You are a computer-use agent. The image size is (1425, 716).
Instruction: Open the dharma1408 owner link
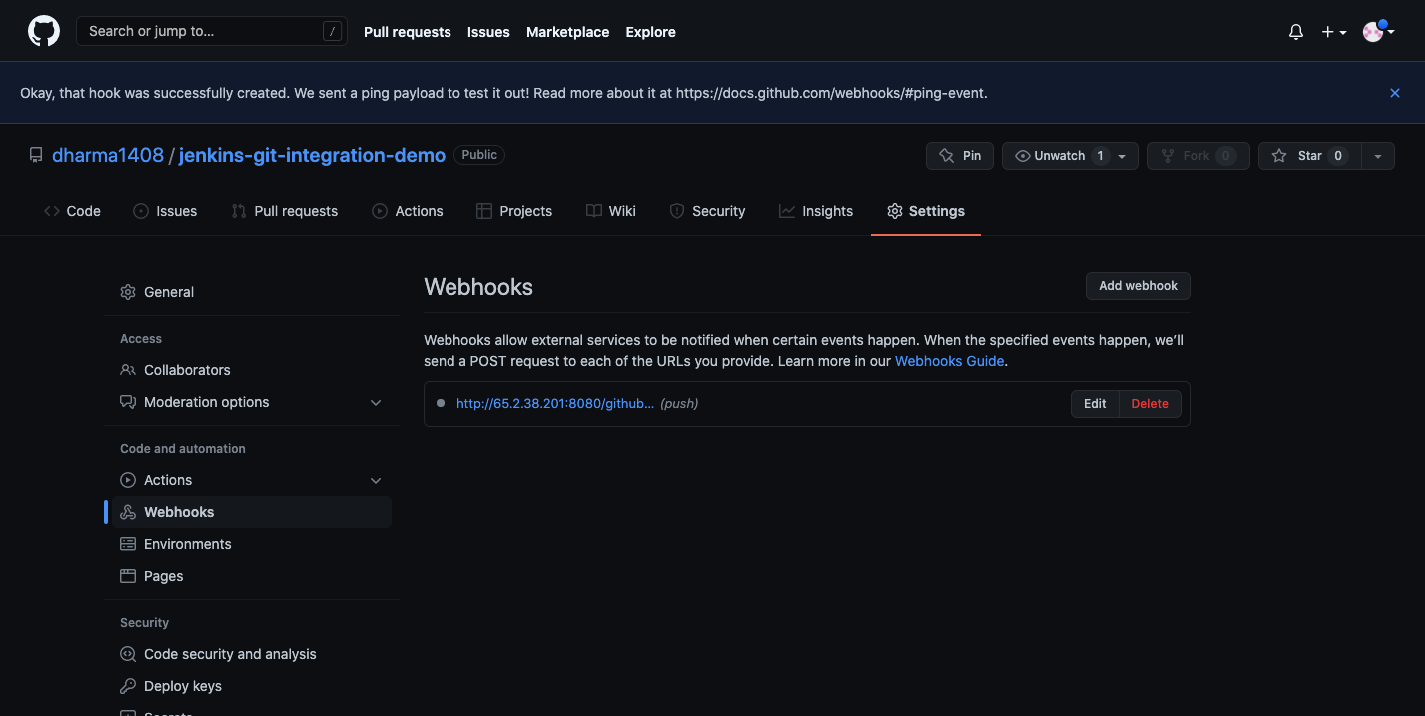click(x=108, y=155)
